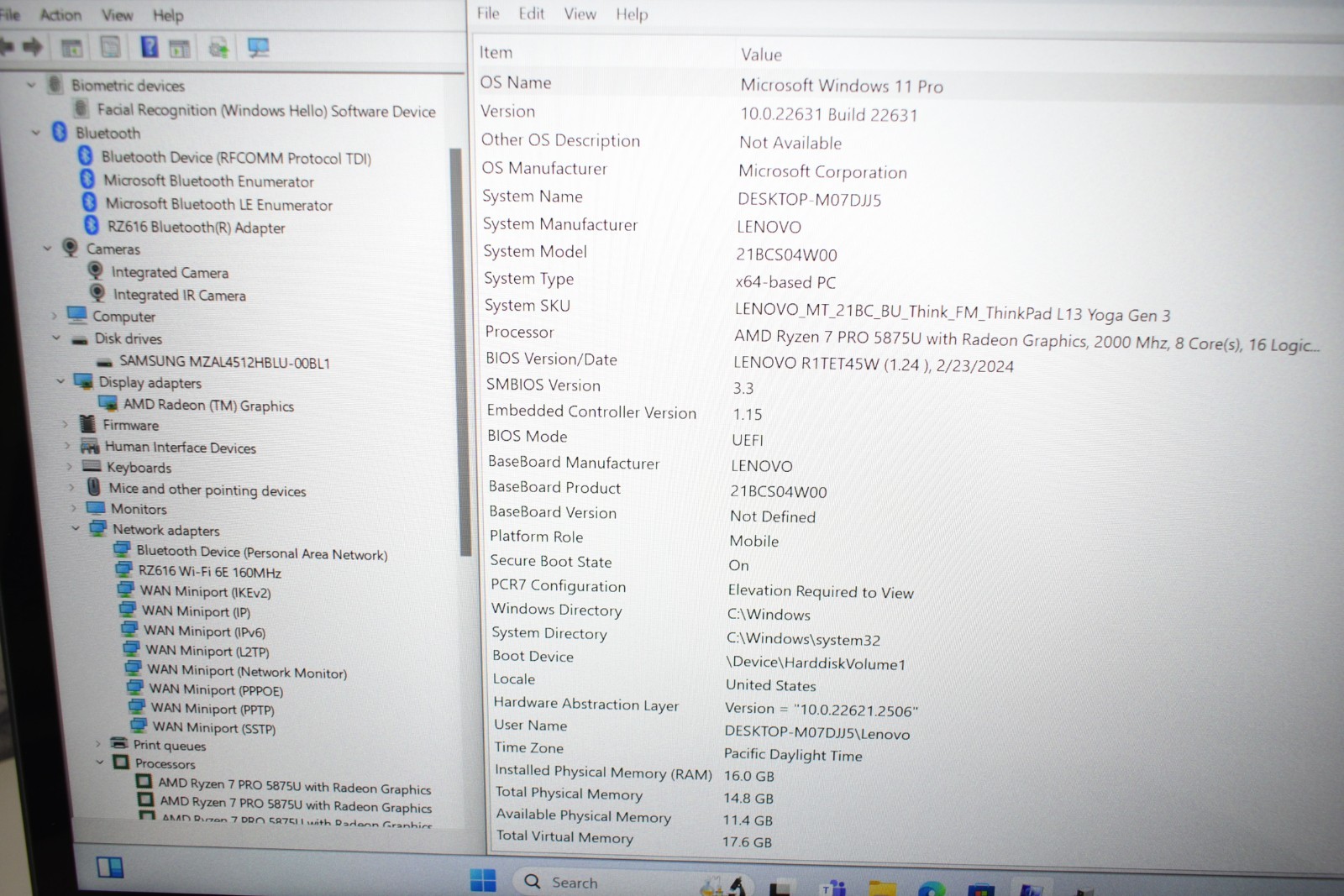Open the Properties toolbar icon in Device Manager
This screenshot has width=1344, height=896.
tap(111, 47)
